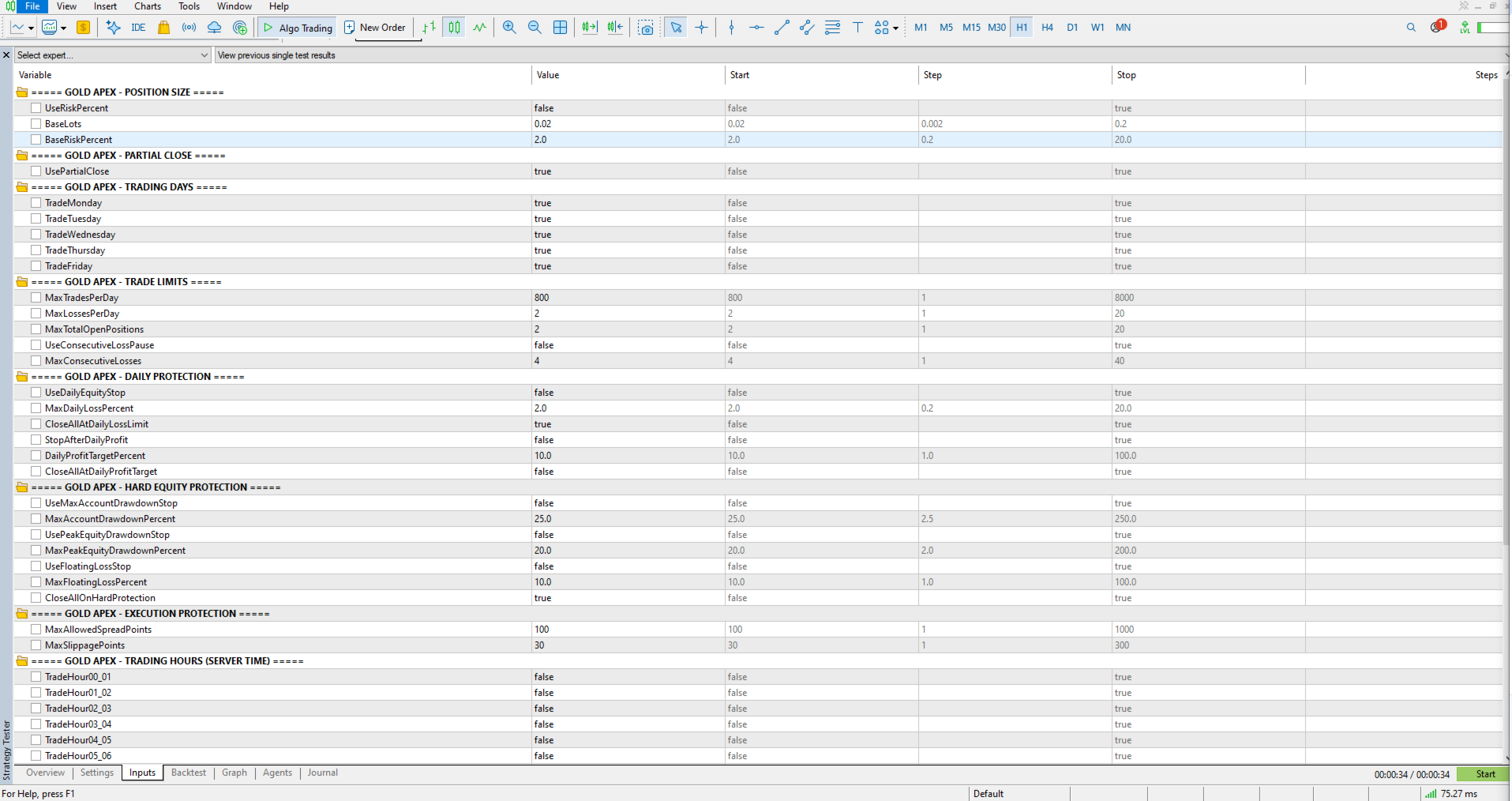Viewport: 1512px width, 801px height.
Task: Take a chart screenshot
Action: coord(646,28)
